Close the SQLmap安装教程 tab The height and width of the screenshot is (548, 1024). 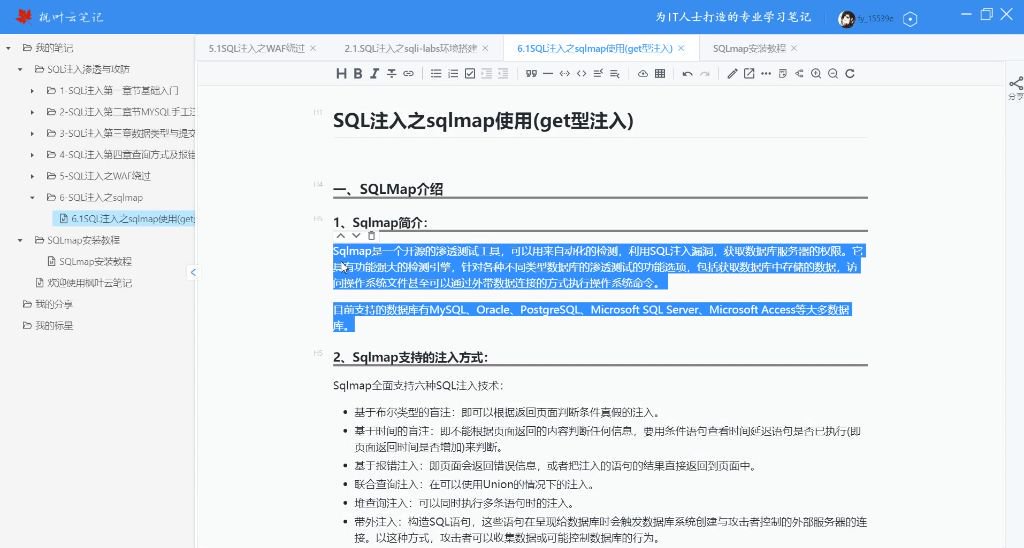pyautogui.click(x=794, y=48)
